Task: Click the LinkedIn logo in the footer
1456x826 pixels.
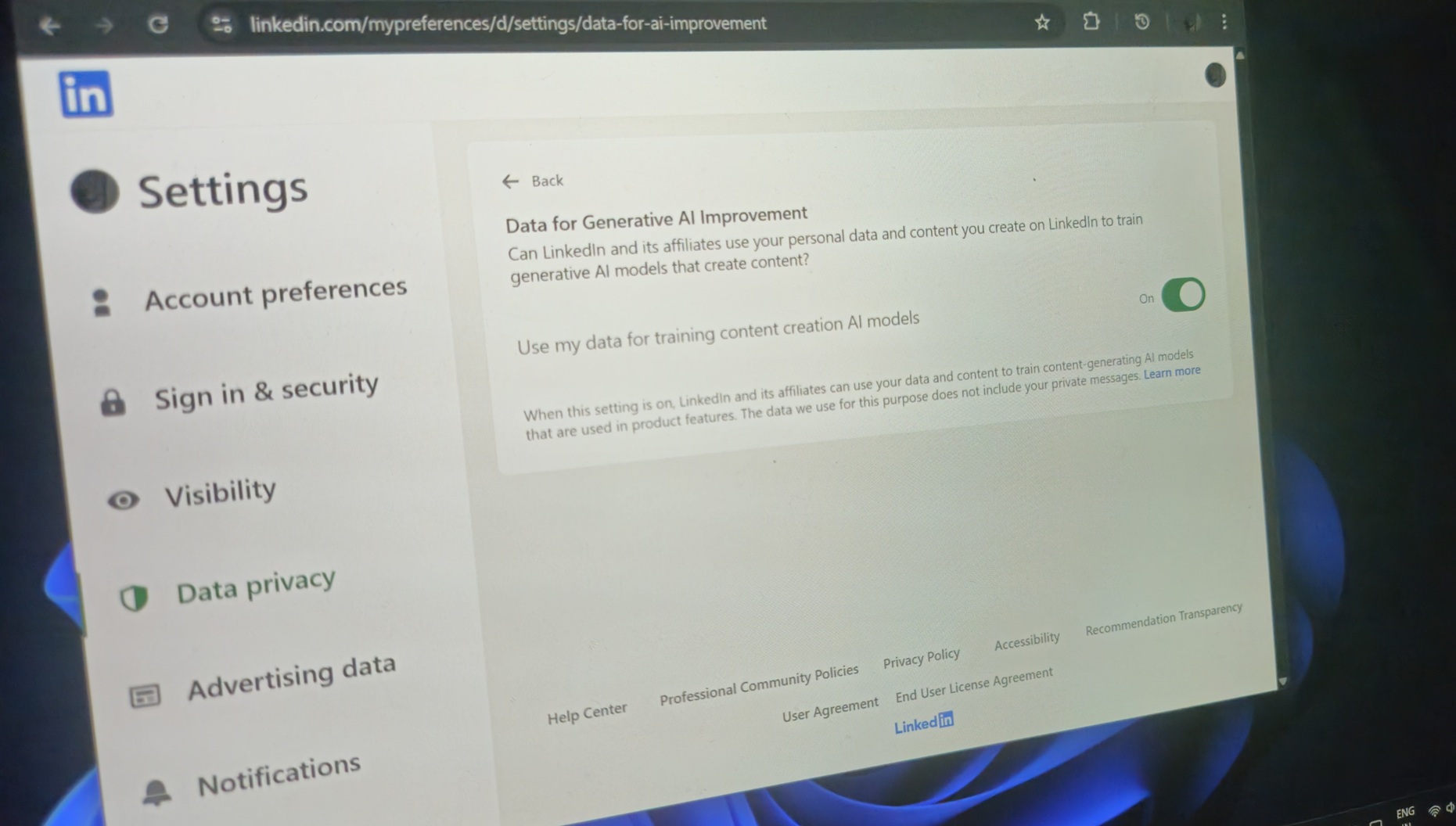Action: (x=924, y=724)
